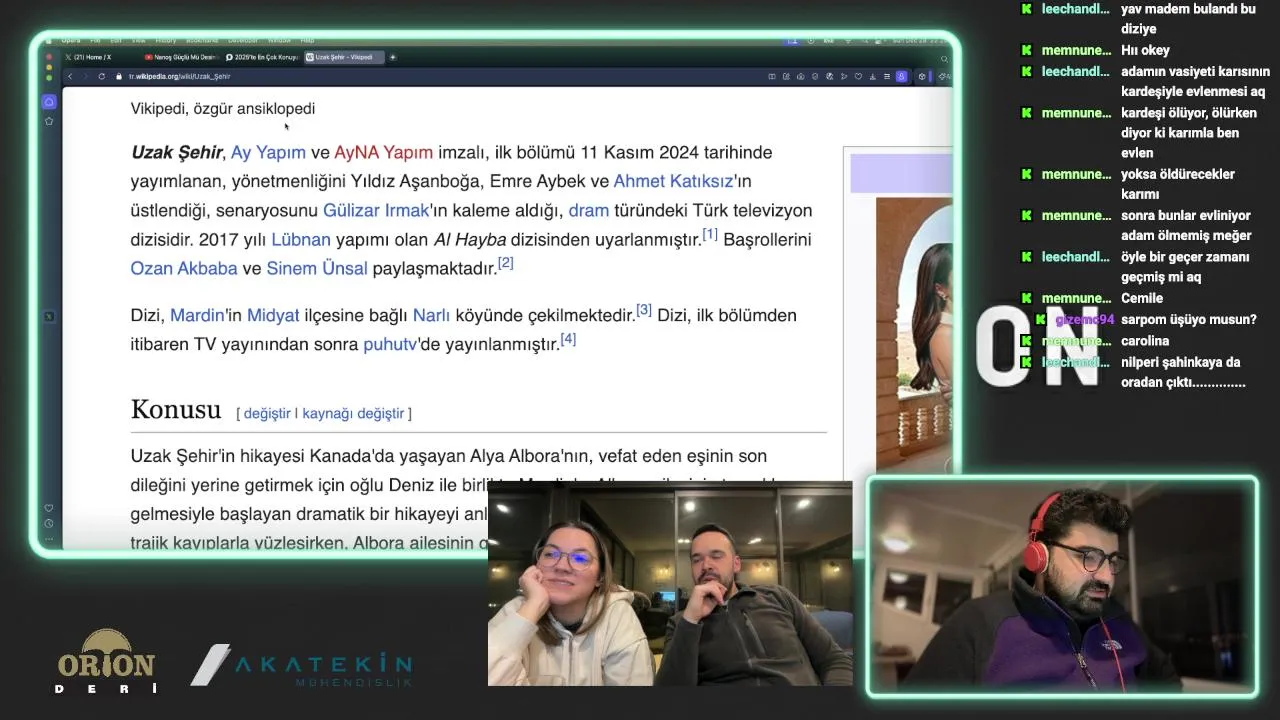The image size is (1280, 720).
Task: Click chat message 'Hıı okey'
Action: pos(1145,50)
